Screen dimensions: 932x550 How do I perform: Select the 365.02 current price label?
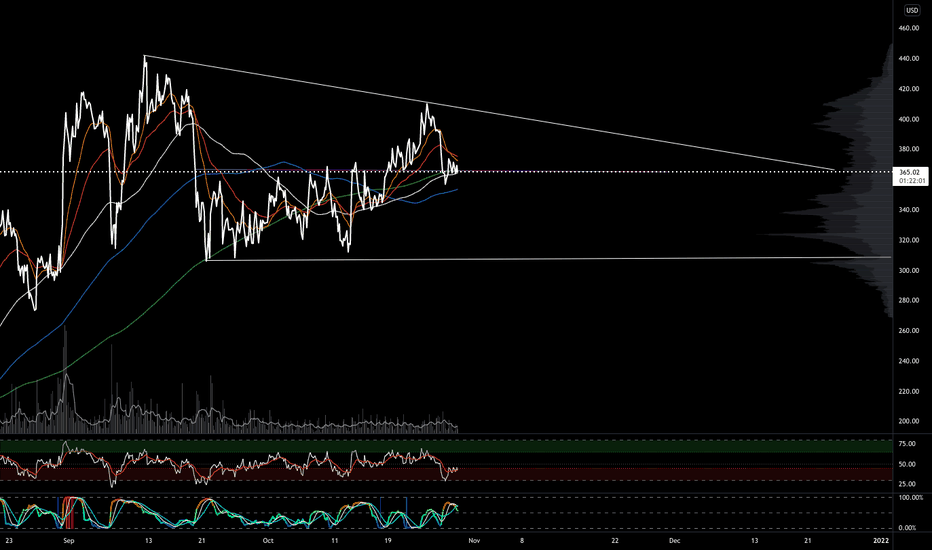(x=909, y=172)
